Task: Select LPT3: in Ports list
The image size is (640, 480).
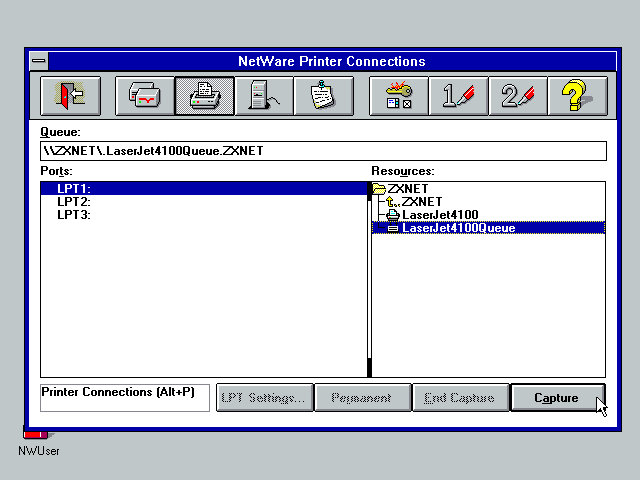Action: 204,215
